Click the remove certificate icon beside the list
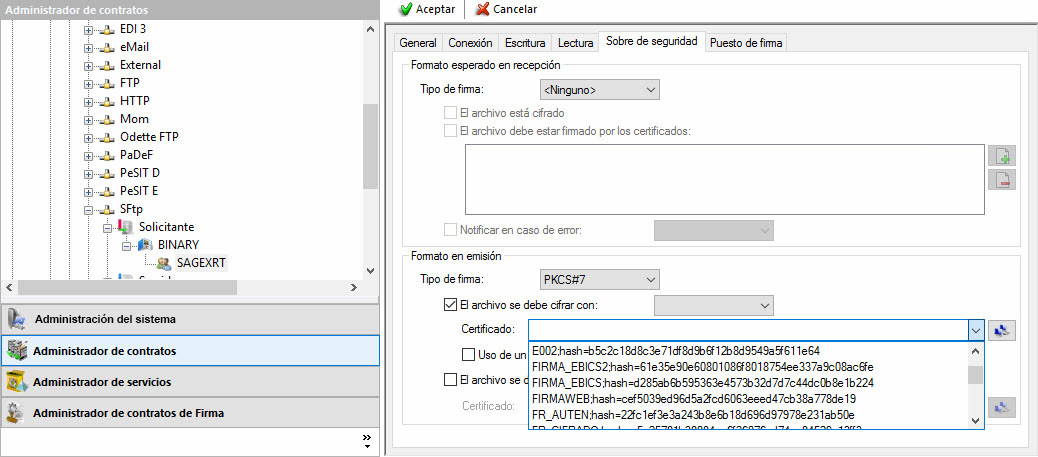The height and width of the screenshot is (457, 1038). (1002, 180)
